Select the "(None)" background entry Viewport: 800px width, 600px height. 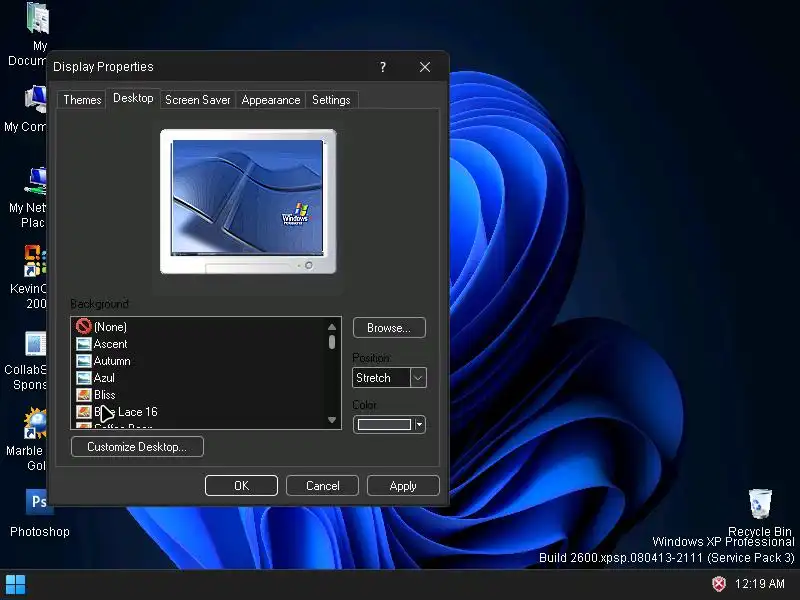click(x=110, y=327)
